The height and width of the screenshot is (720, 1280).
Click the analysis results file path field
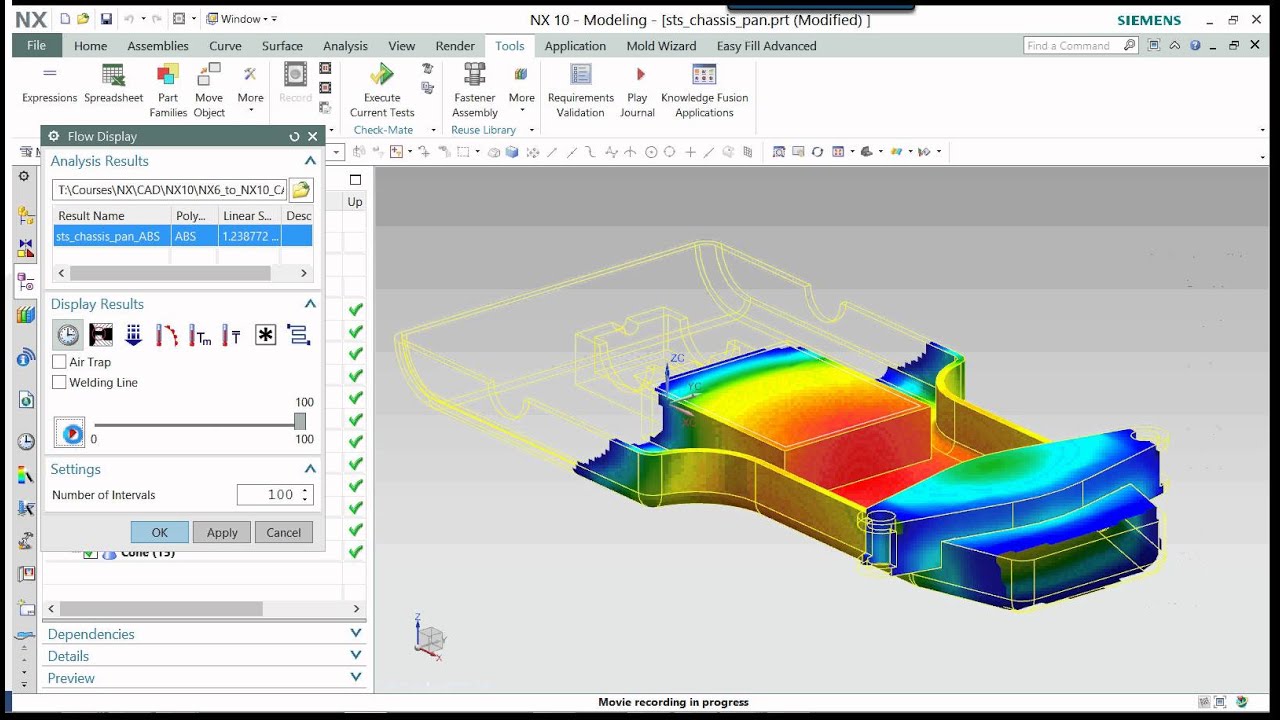pos(169,189)
